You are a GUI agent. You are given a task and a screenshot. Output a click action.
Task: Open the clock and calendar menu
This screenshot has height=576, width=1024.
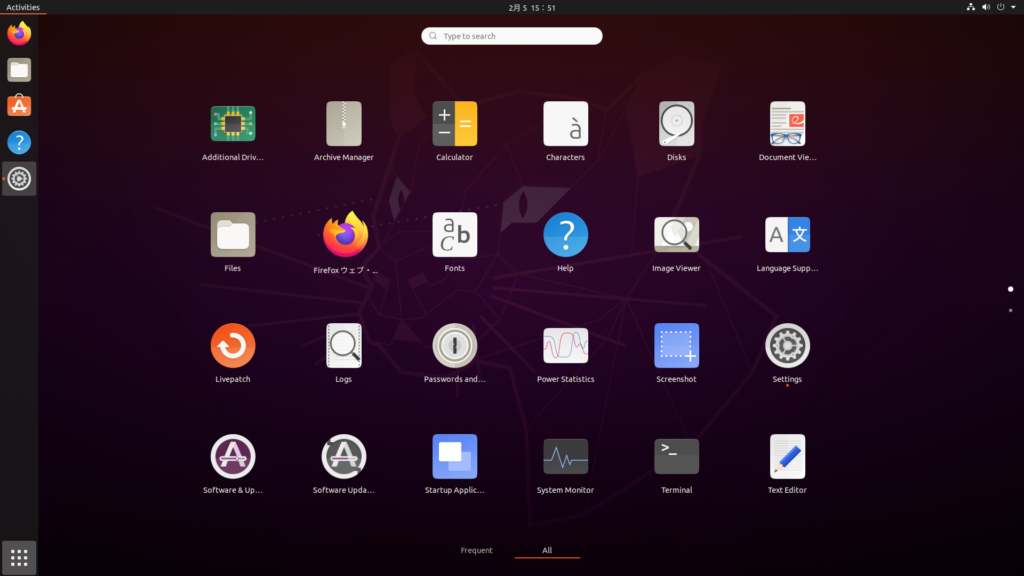click(532, 7)
